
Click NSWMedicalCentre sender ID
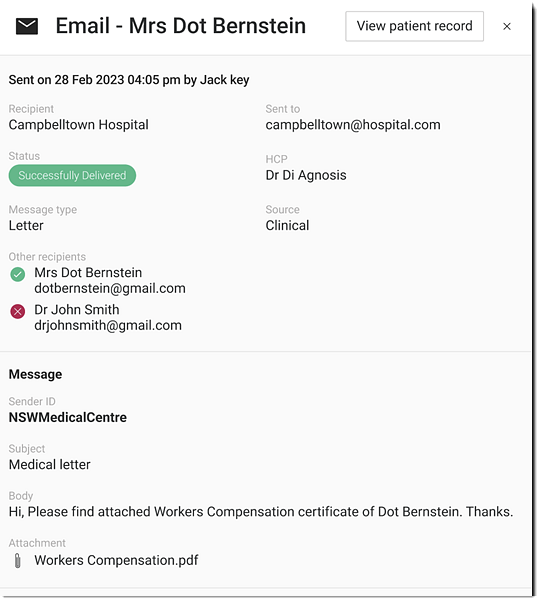(x=67, y=417)
